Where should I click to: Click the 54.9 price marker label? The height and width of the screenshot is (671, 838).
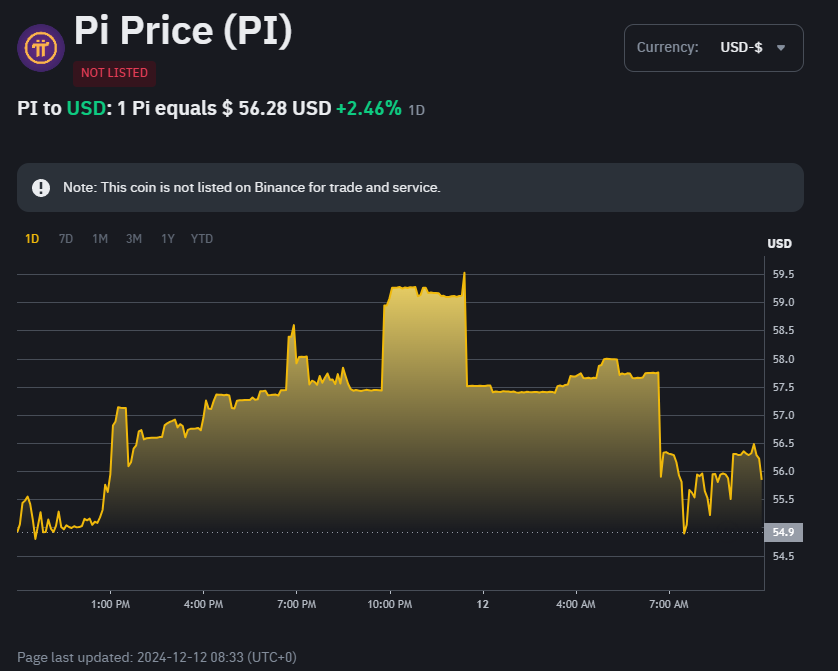pos(783,532)
